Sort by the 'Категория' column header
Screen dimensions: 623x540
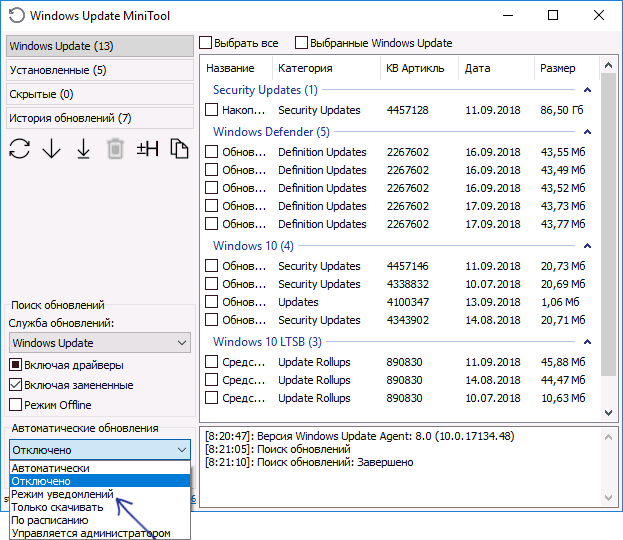327,68
